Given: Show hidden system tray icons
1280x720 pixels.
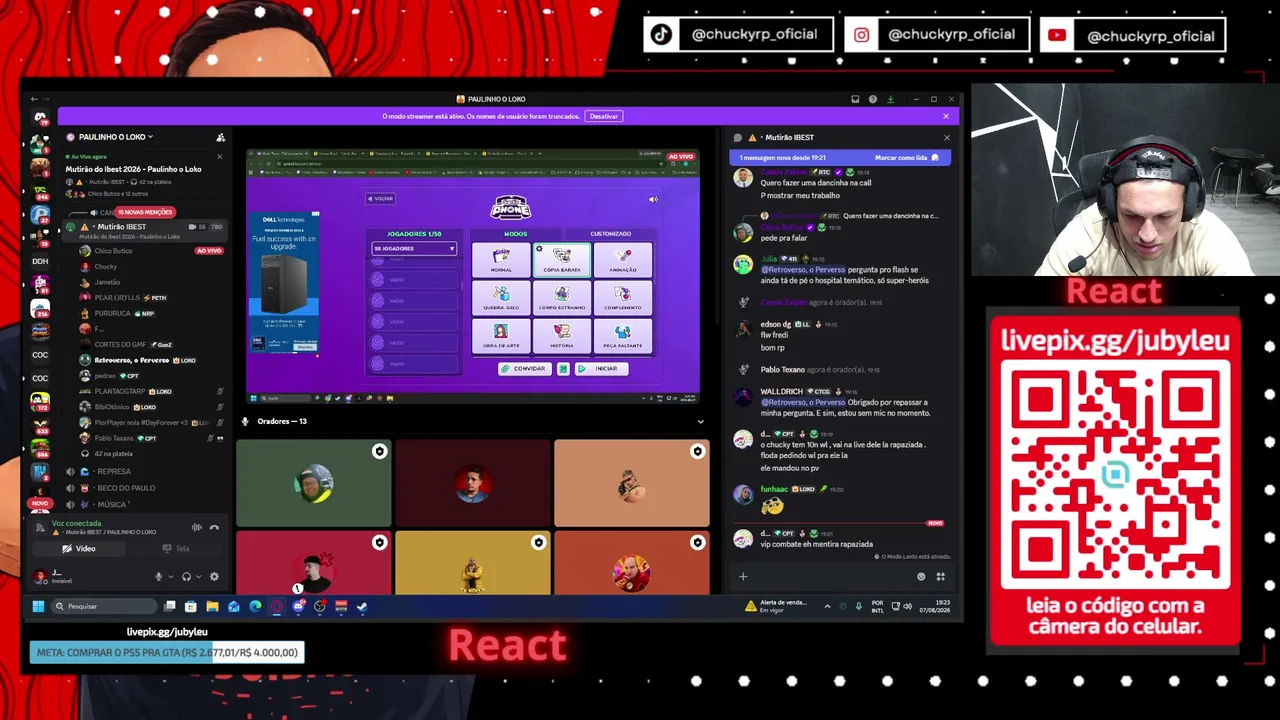Looking at the screenshot, I should (827, 606).
